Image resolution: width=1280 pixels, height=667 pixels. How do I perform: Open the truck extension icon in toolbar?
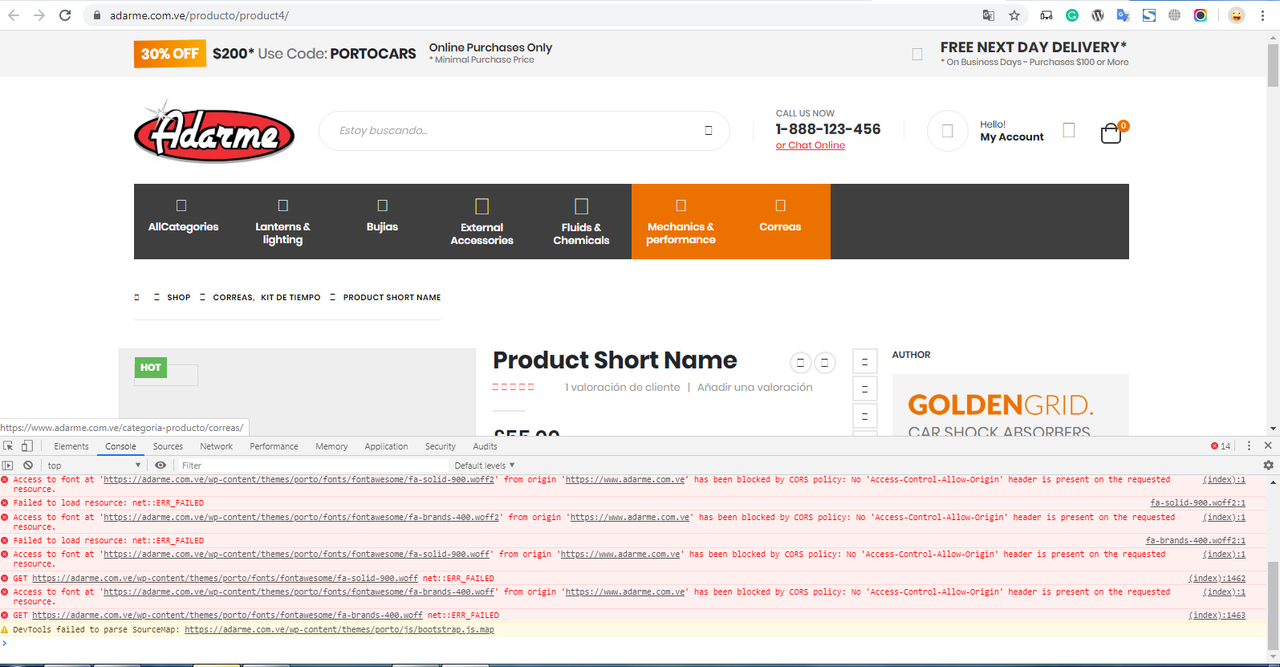point(1046,15)
